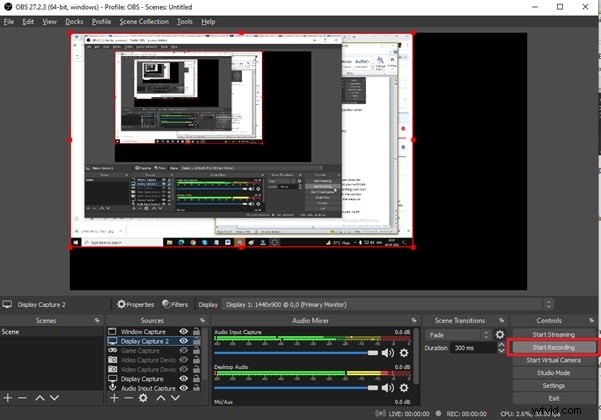Toggle visibility of Display Capture 2
This screenshot has height=420, width=601.
183,341
